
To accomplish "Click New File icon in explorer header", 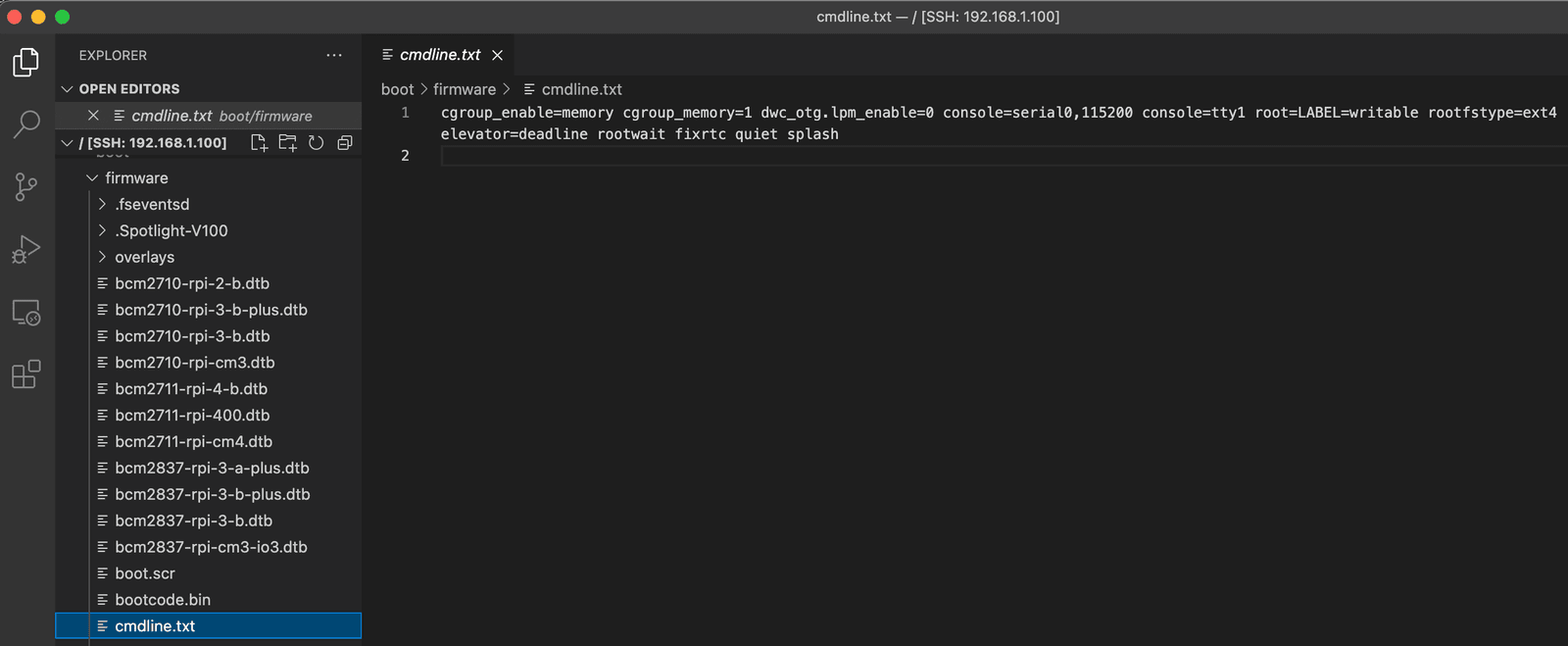I will click(x=259, y=143).
